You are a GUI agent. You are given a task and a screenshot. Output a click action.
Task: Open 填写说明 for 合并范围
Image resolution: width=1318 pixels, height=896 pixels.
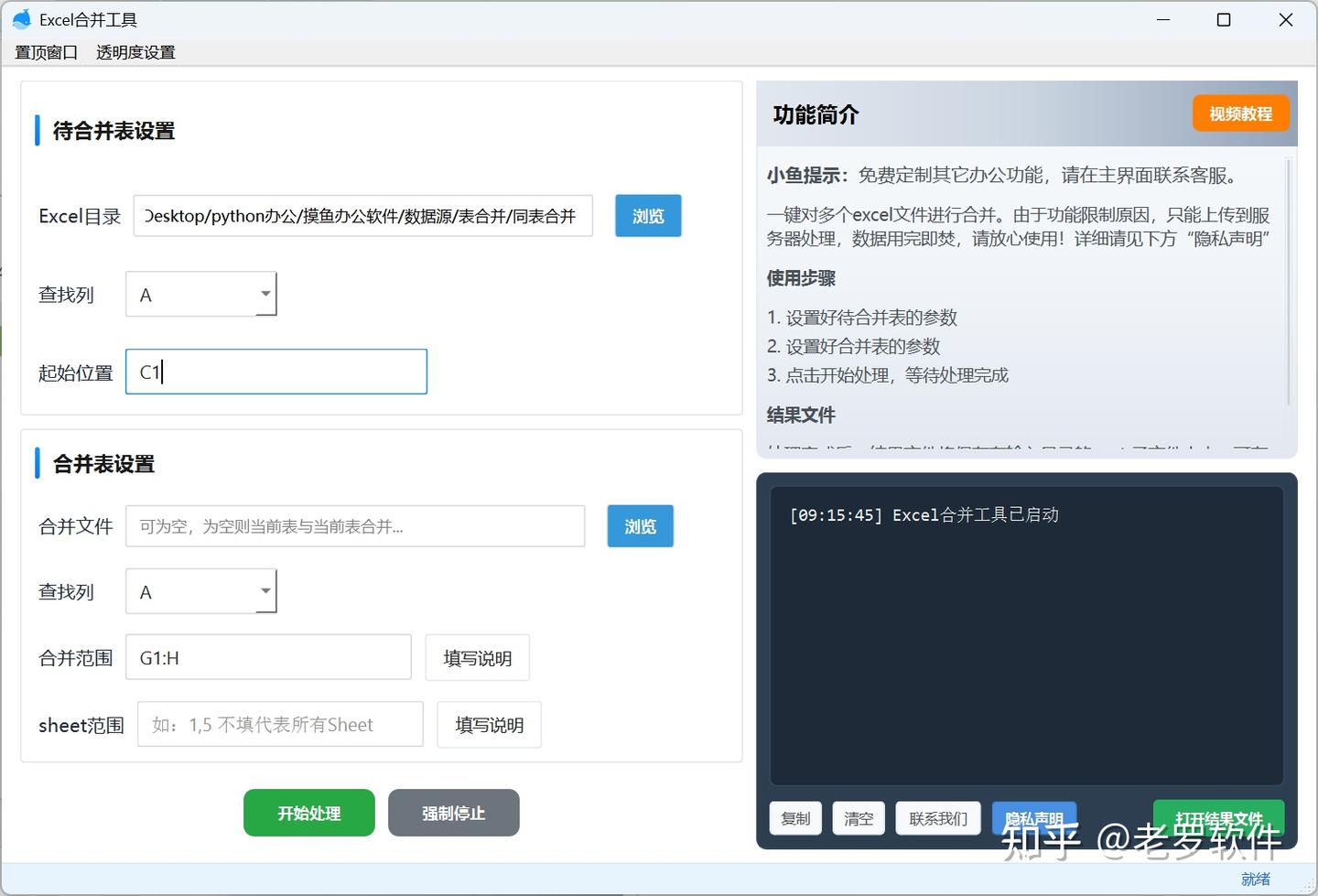478,658
